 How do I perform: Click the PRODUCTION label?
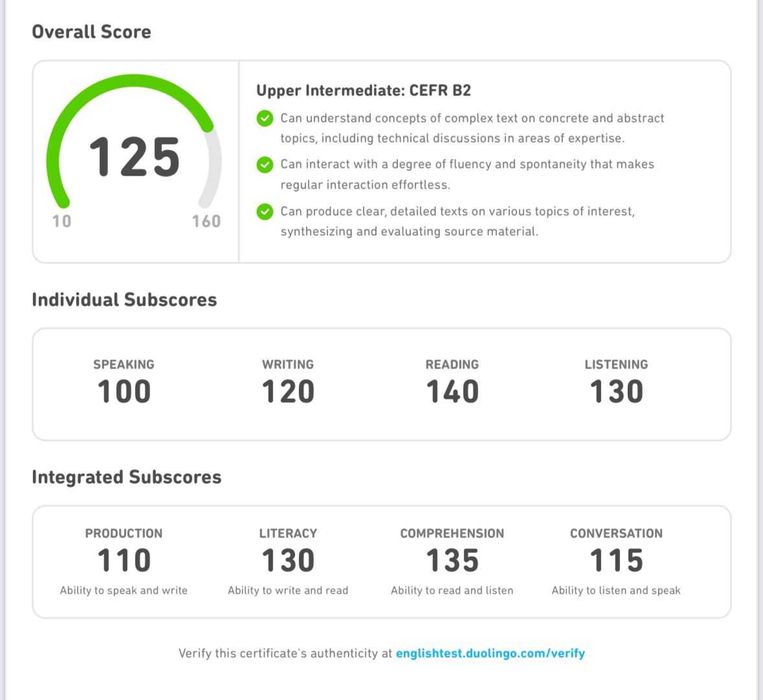[124, 533]
